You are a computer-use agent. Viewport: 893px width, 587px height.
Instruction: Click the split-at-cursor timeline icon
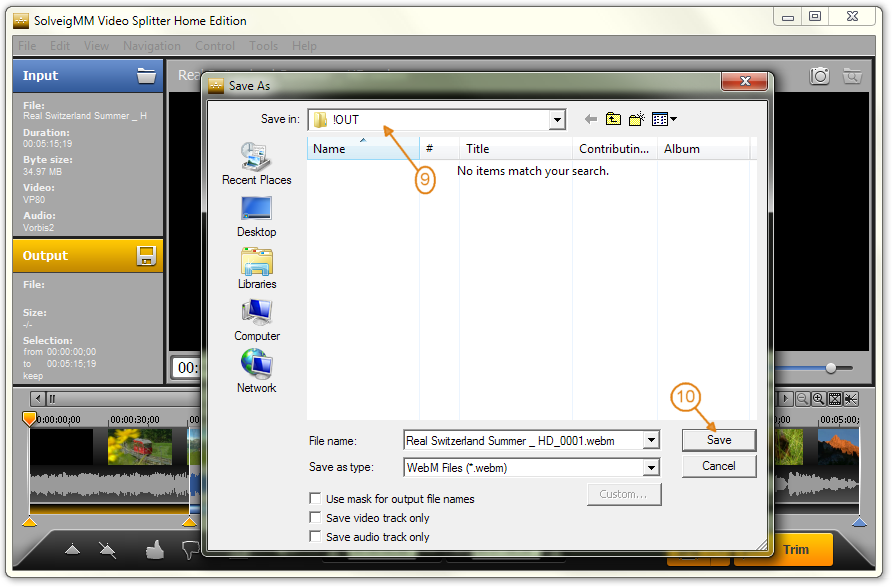coord(851,399)
